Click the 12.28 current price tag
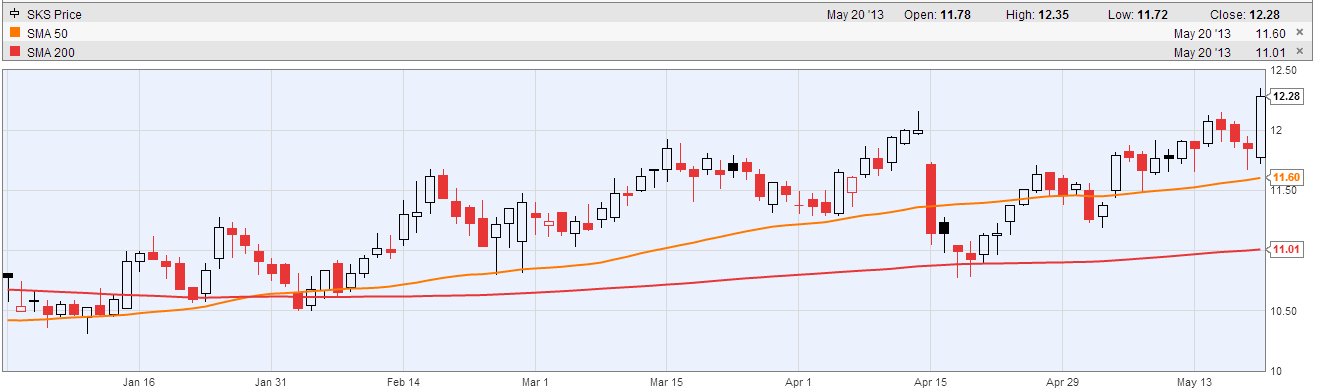Viewport: 1318px width, 392px height. pyautogui.click(x=1286, y=96)
